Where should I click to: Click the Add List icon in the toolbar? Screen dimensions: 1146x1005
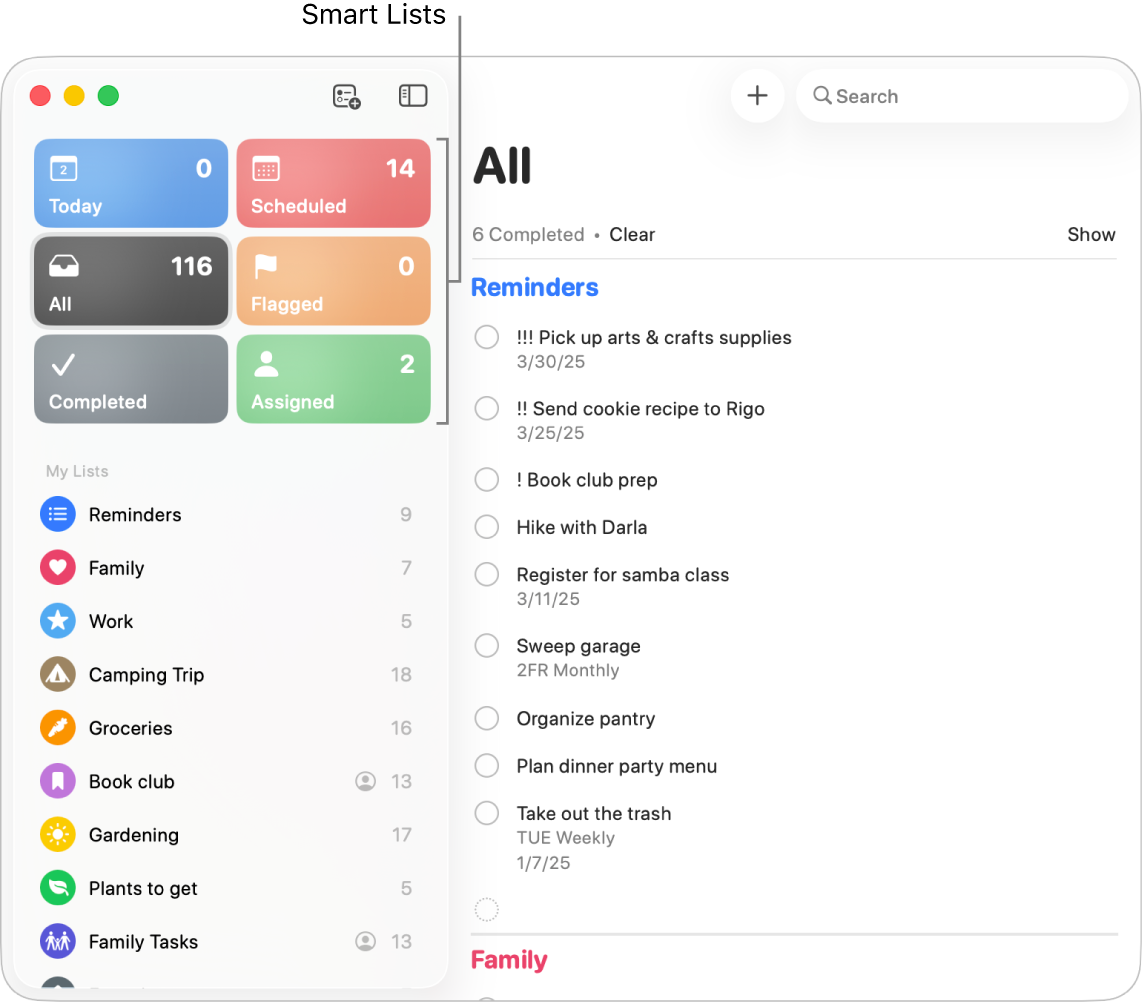(x=345, y=96)
